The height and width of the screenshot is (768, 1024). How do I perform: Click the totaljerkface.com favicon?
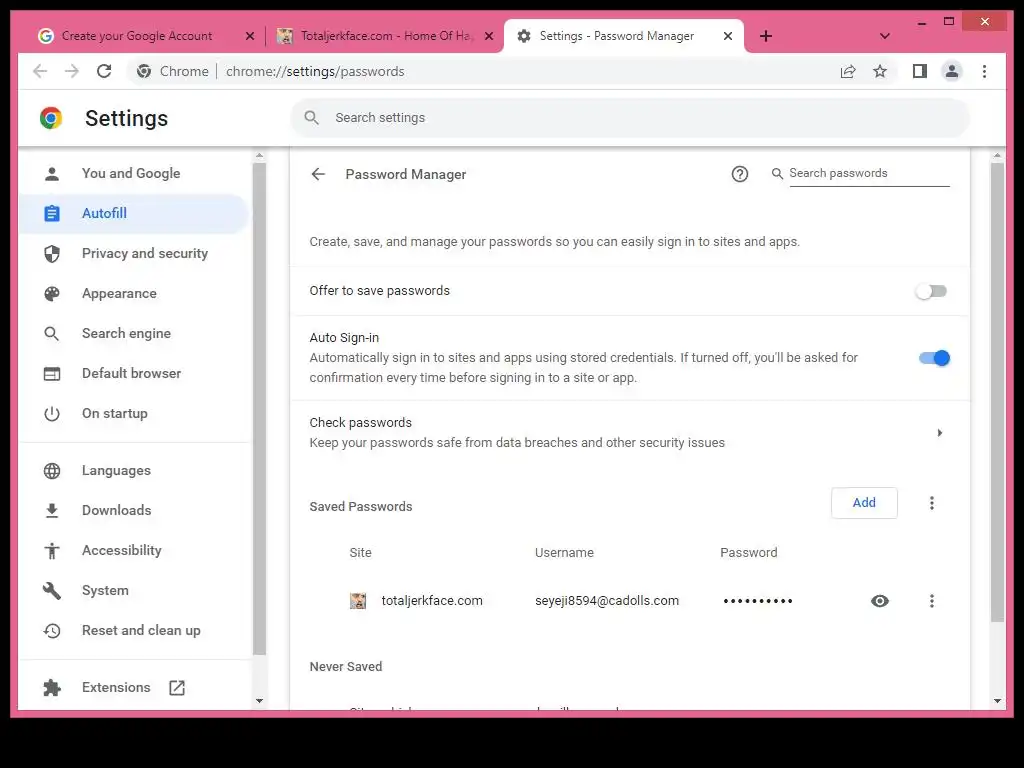click(358, 601)
